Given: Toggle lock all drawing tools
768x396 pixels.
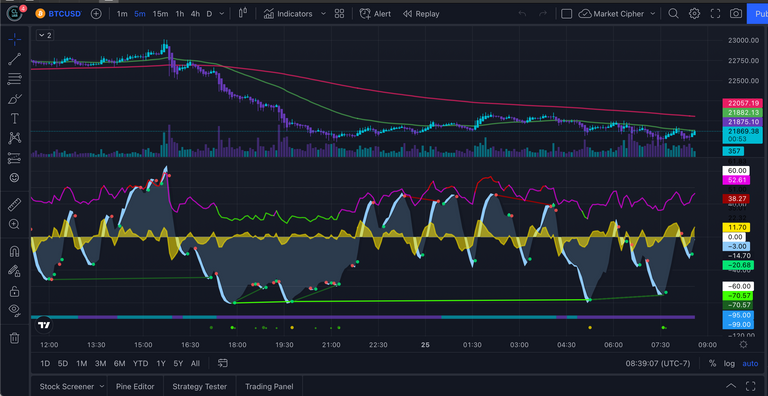Looking at the screenshot, I should click(15, 291).
